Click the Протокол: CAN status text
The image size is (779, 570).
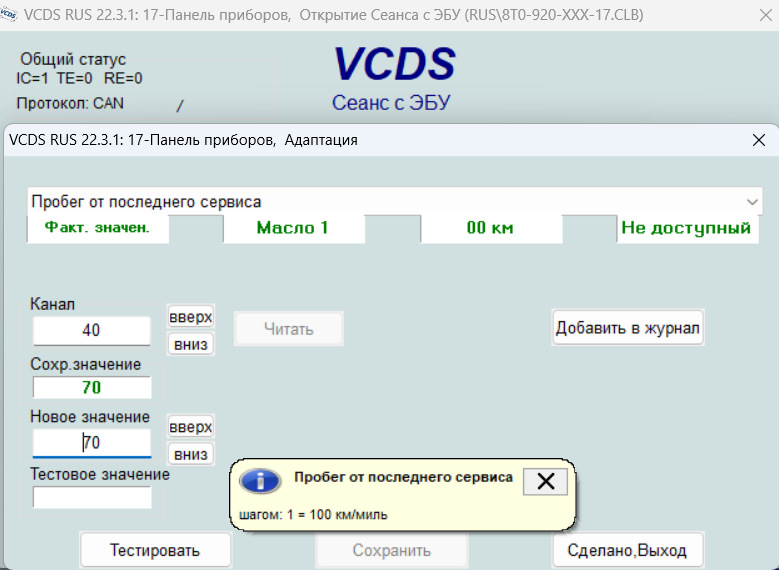click(70, 103)
